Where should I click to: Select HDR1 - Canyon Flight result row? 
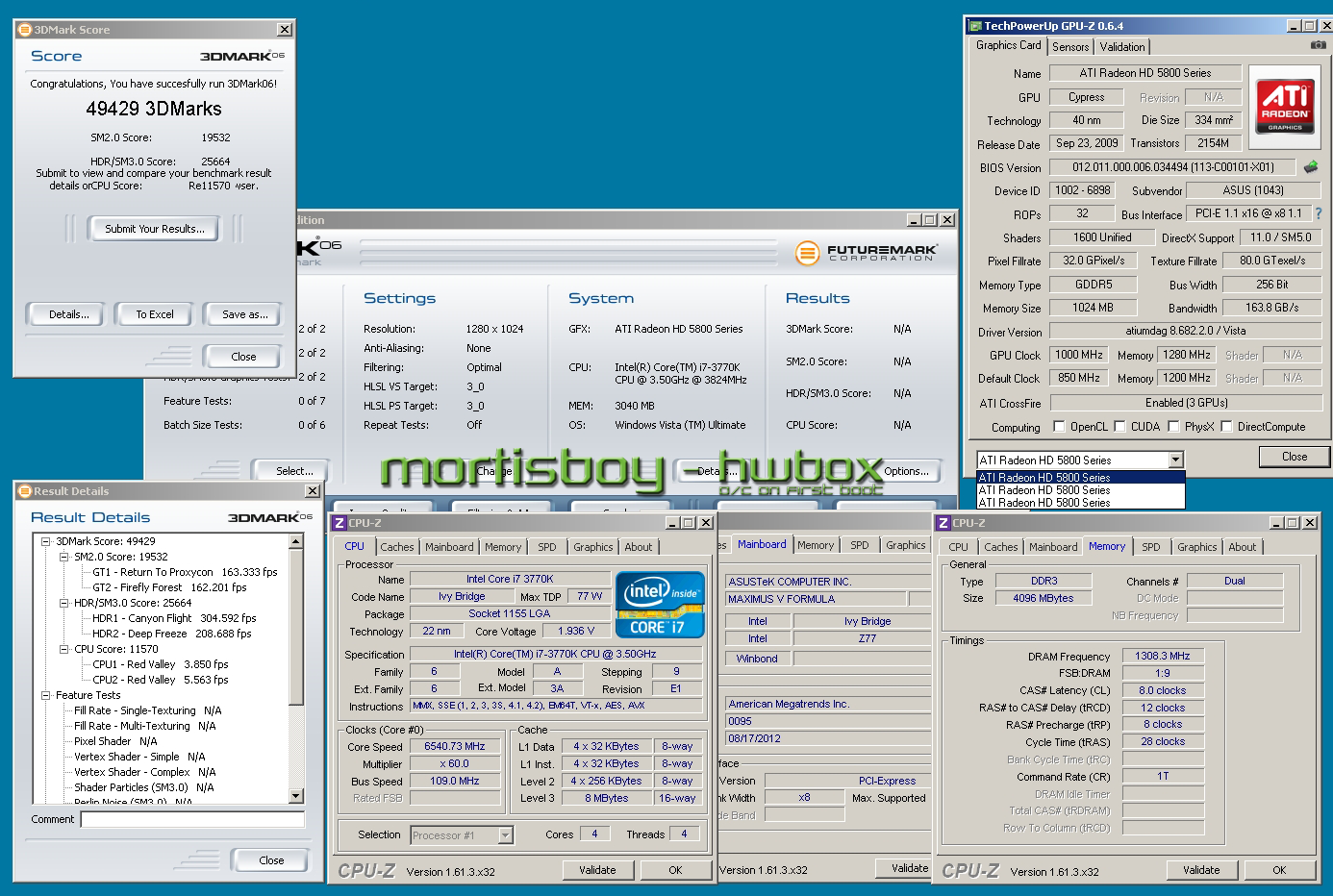(174, 618)
